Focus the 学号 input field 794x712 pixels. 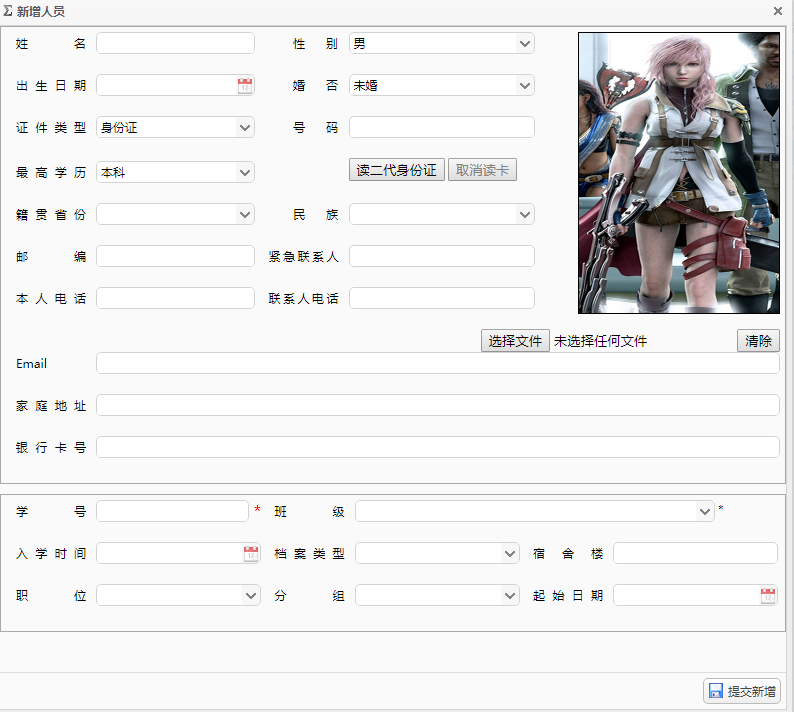pos(172,511)
